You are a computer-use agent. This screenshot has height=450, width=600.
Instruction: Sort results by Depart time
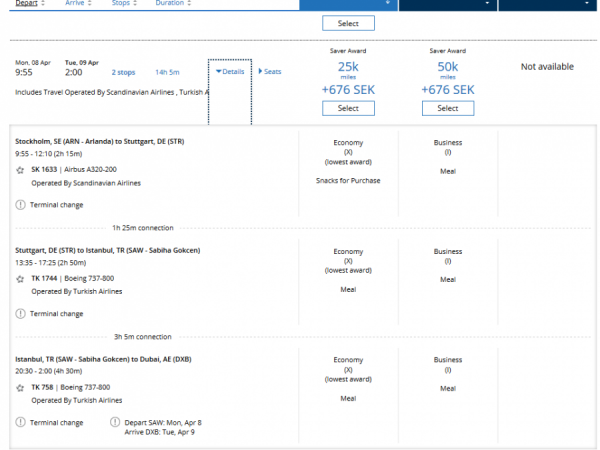(x=32, y=4)
